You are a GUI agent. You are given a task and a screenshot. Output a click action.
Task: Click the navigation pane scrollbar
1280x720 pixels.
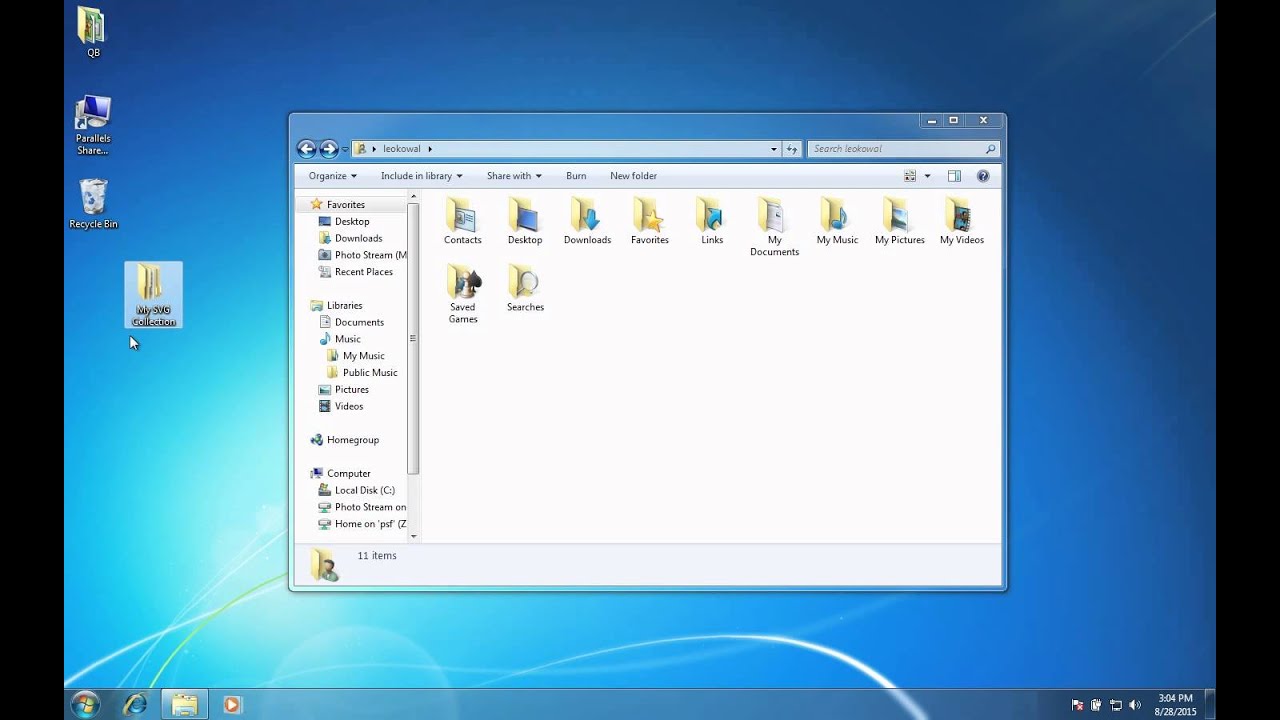(413, 339)
